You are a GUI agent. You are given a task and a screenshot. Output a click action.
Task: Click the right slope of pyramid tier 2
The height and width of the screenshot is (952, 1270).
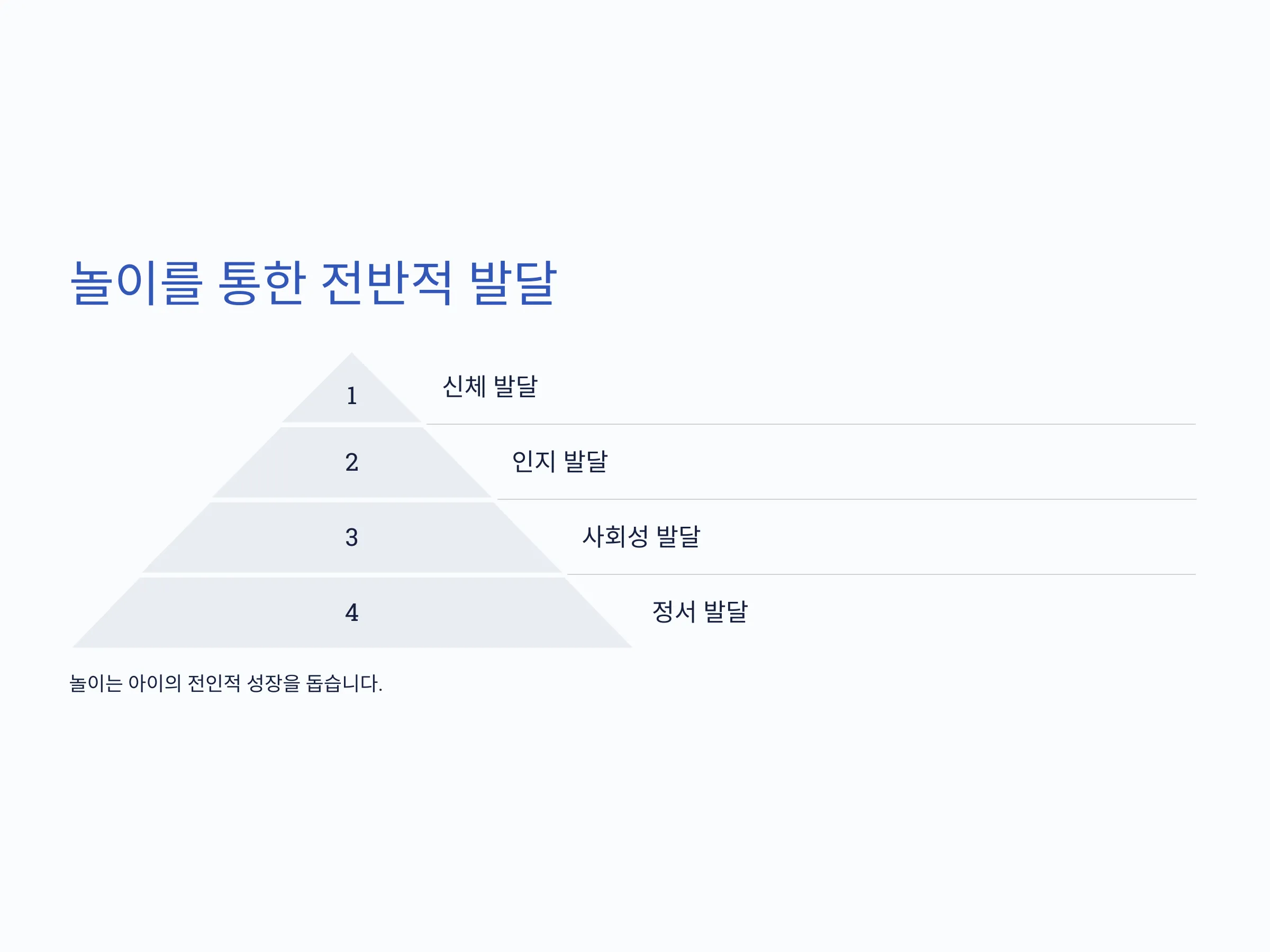click(458, 463)
